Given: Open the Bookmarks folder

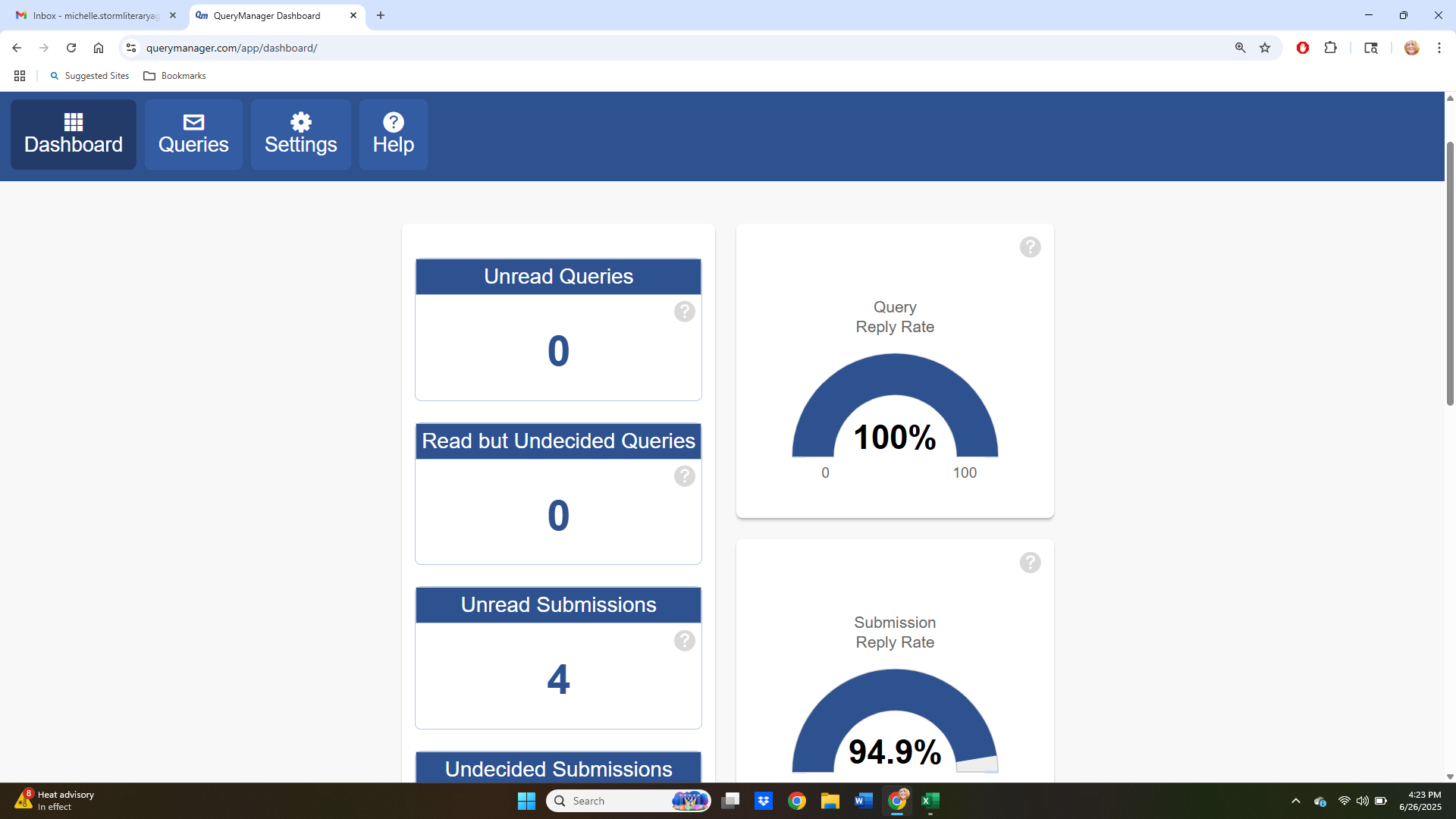Looking at the screenshot, I should (175, 76).
